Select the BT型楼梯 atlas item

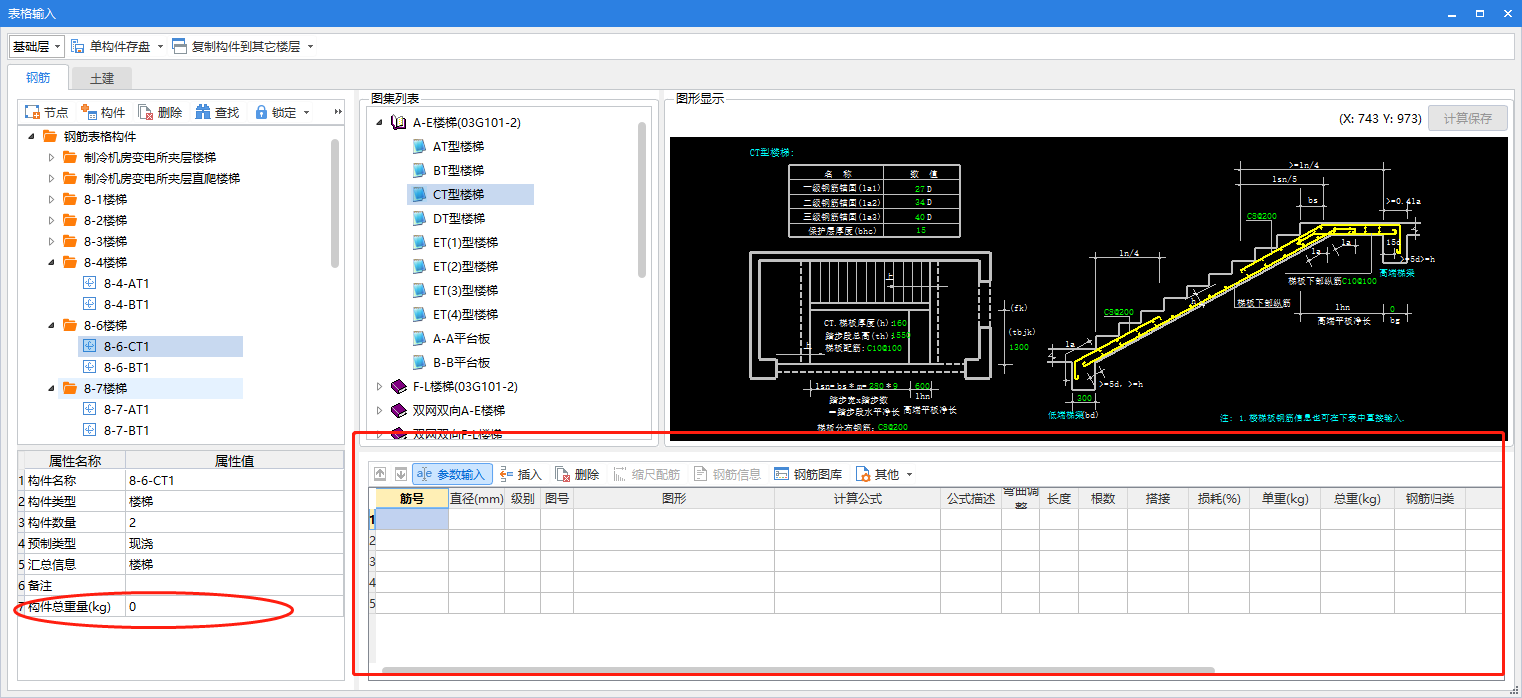458,170
